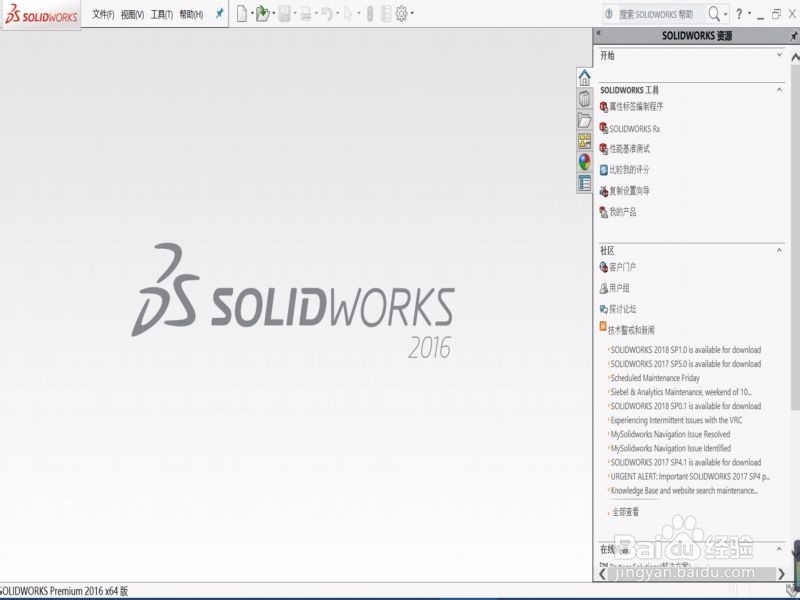Open 比较我的评分
This screenshot has width=800, height=600.
point(624,169)
